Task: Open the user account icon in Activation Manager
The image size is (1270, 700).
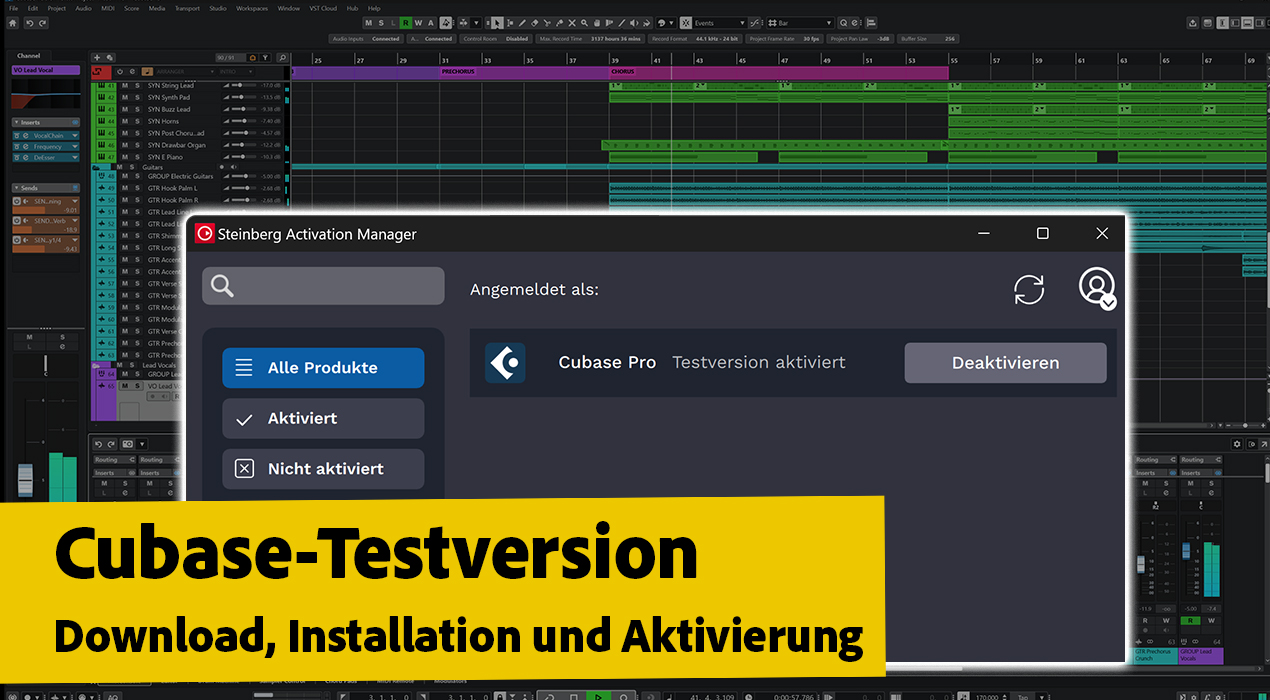Action: (x=1097, y=288)
